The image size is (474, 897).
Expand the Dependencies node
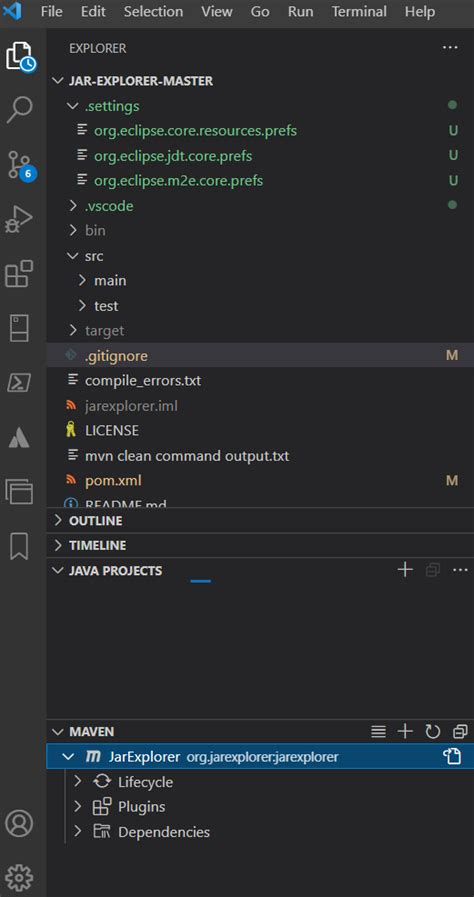tap(78, 832)
